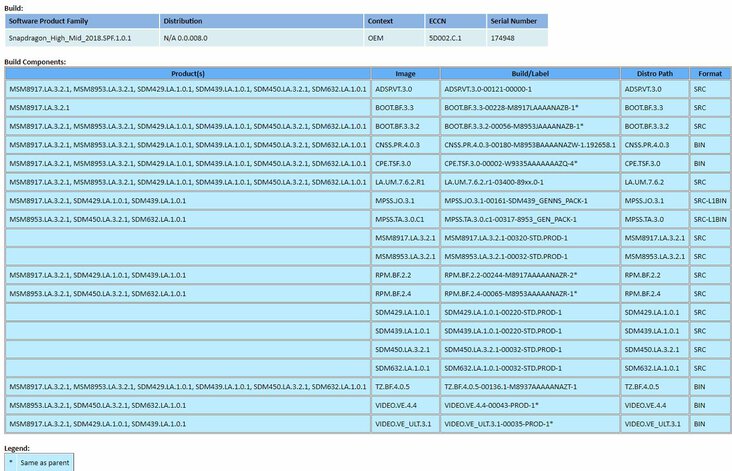732x471 pixels.
Task: Click the MPSS.JO.3.1 image cell
Action: click(x=405, y=201)
